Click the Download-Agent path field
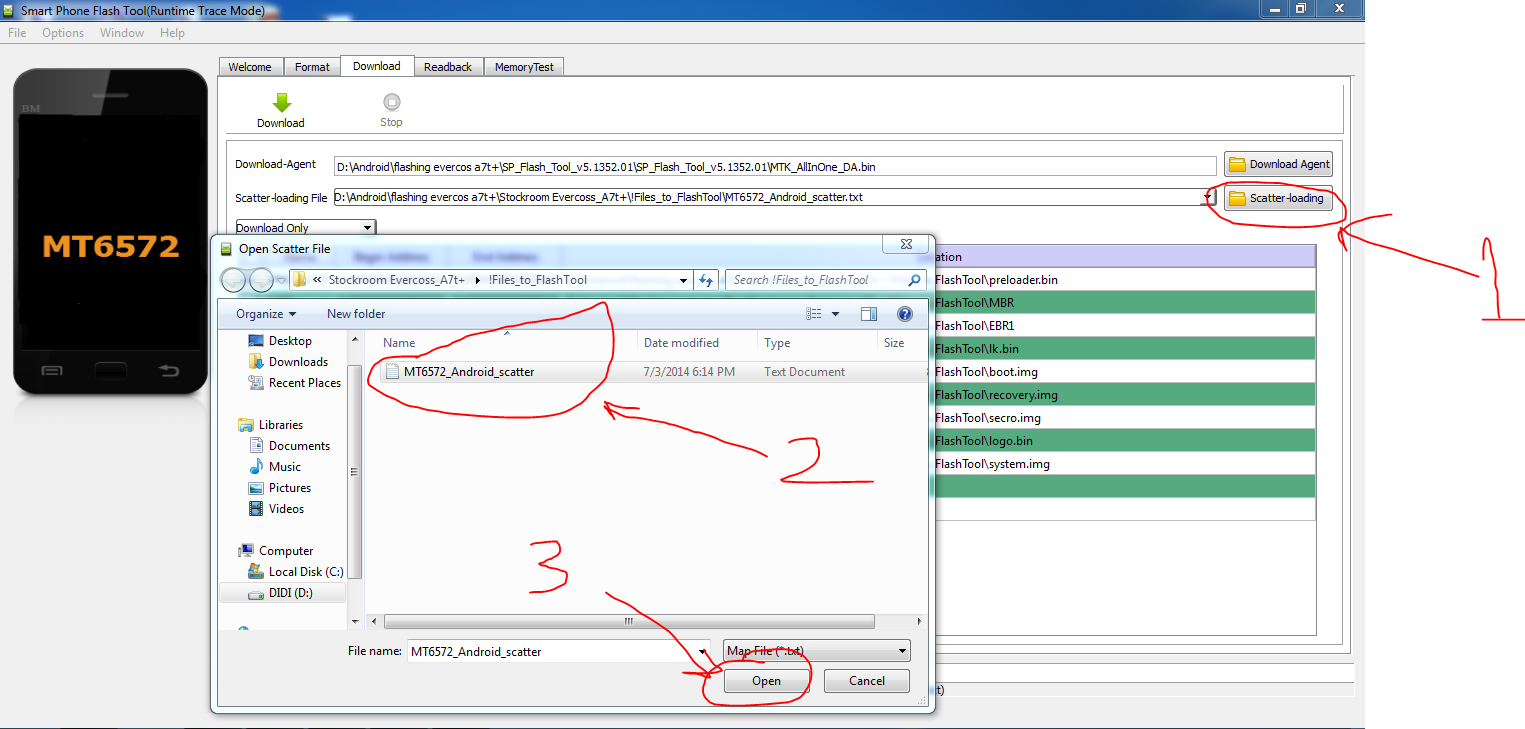 pyautogui.click(x=775, y=165)
